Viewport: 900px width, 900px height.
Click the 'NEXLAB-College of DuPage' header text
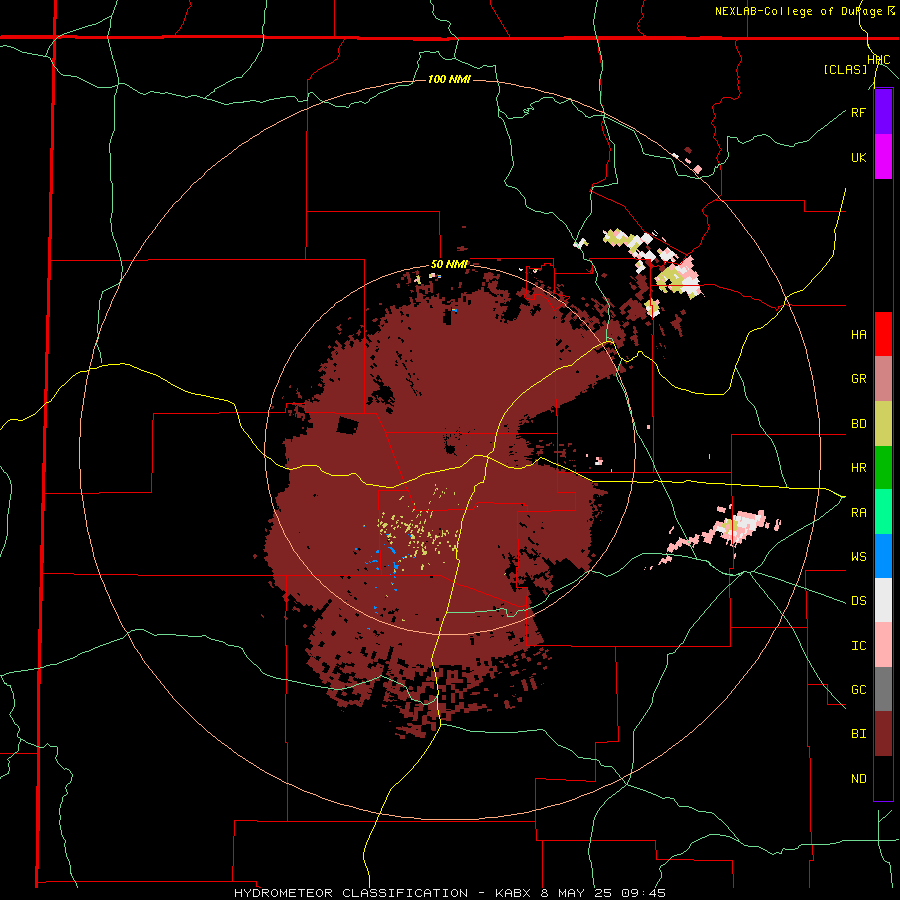coord(799,11)
